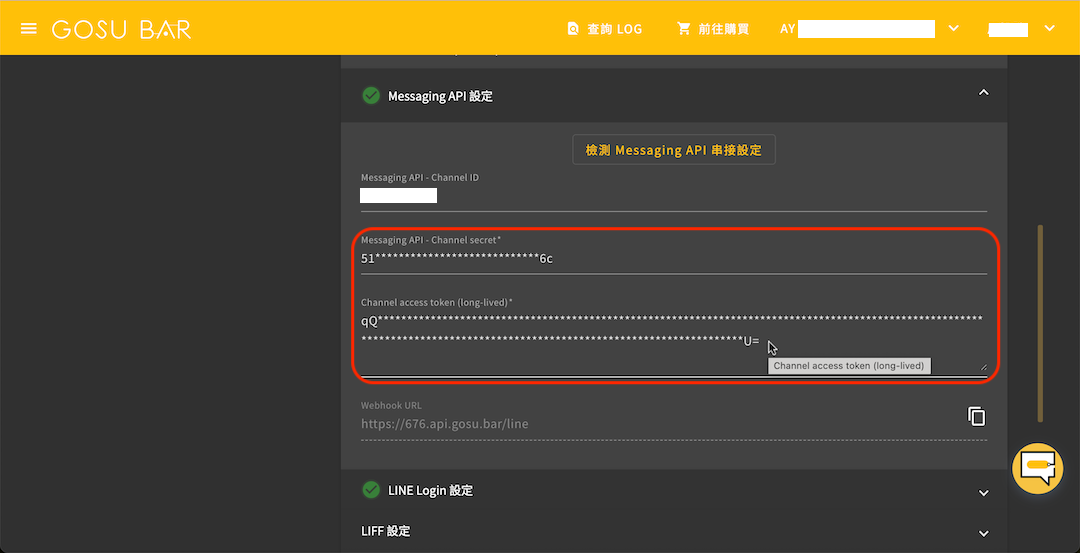Viewport: 1080px width, 553px height.
Task: Click the textarea resize handle corner
Action: (x=984, y=367)
